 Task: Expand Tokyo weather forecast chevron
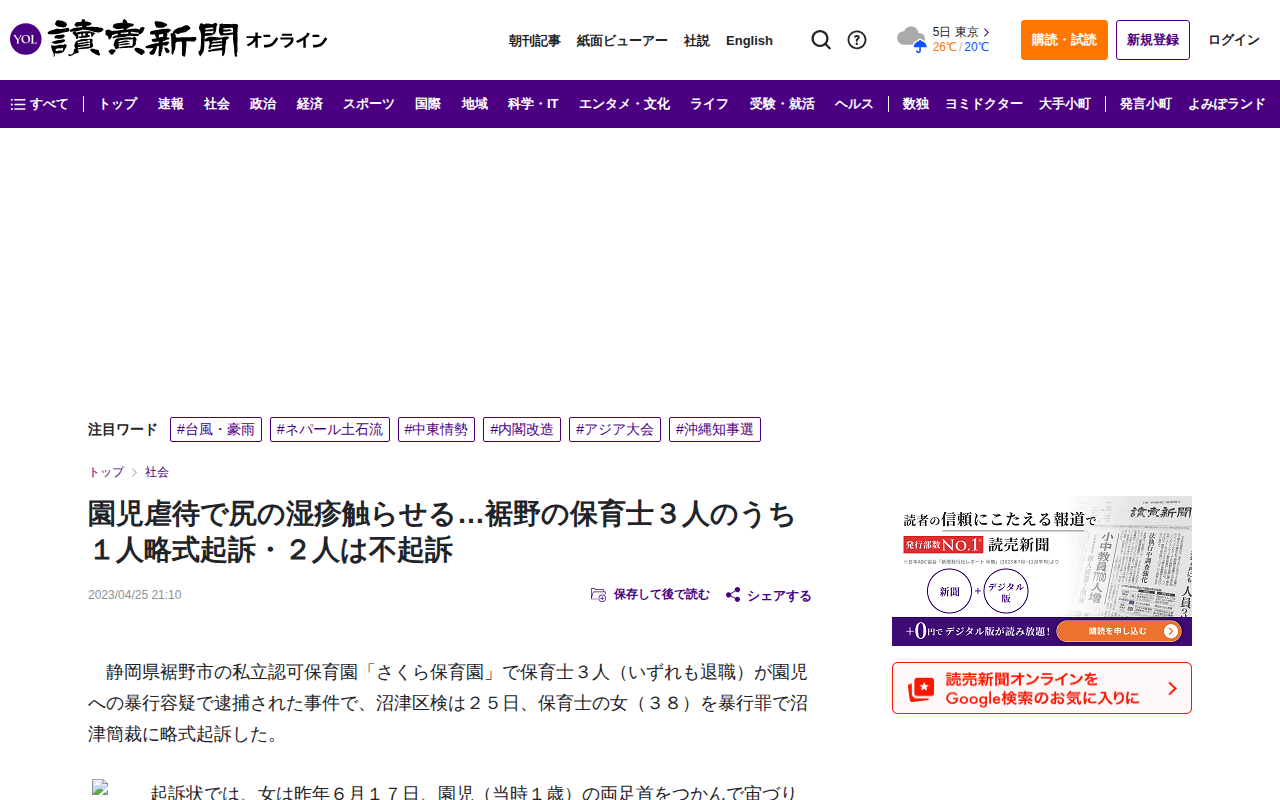point(987,32)
